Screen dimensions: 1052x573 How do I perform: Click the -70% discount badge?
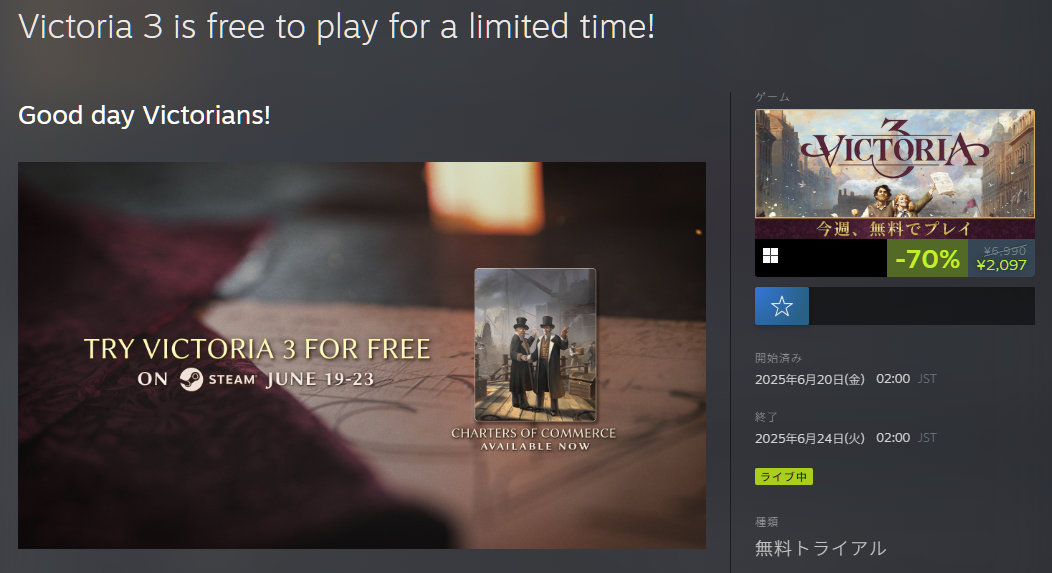pyautogui.click(x=927, y=258)
